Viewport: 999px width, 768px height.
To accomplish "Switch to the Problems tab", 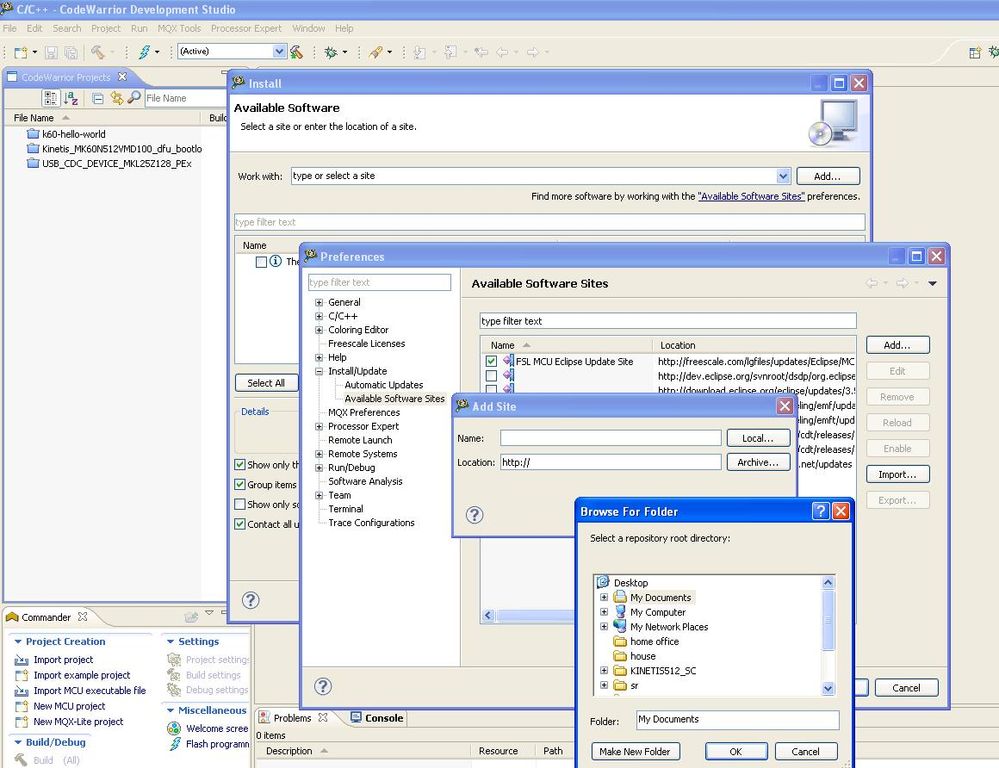I will pos(292,718).
